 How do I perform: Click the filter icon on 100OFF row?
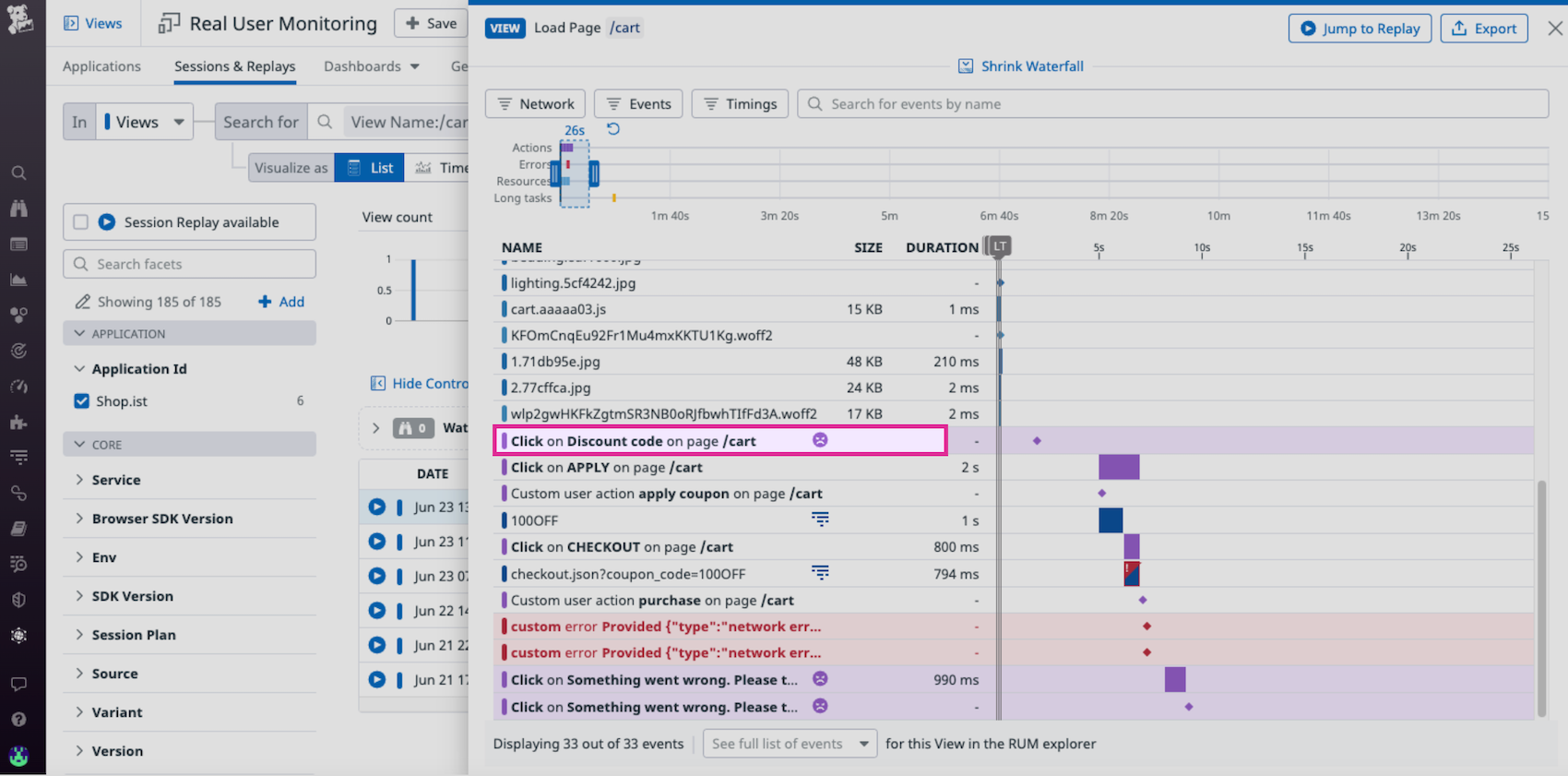tap(820, 519)
